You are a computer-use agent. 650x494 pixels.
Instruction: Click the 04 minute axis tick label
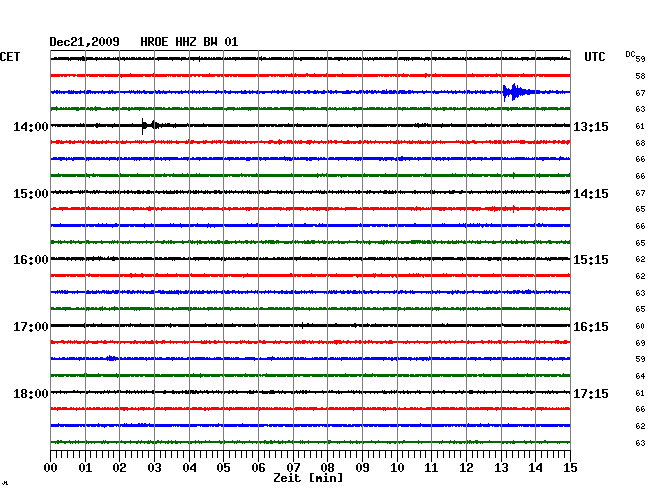(189, 467)
